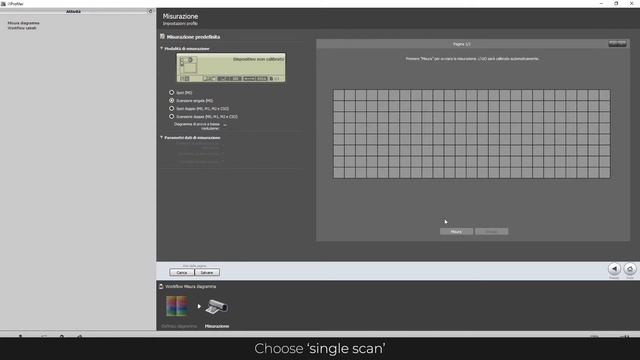
Task: Select Workflow salvati in Attività panel
Action: pos(22,28)
